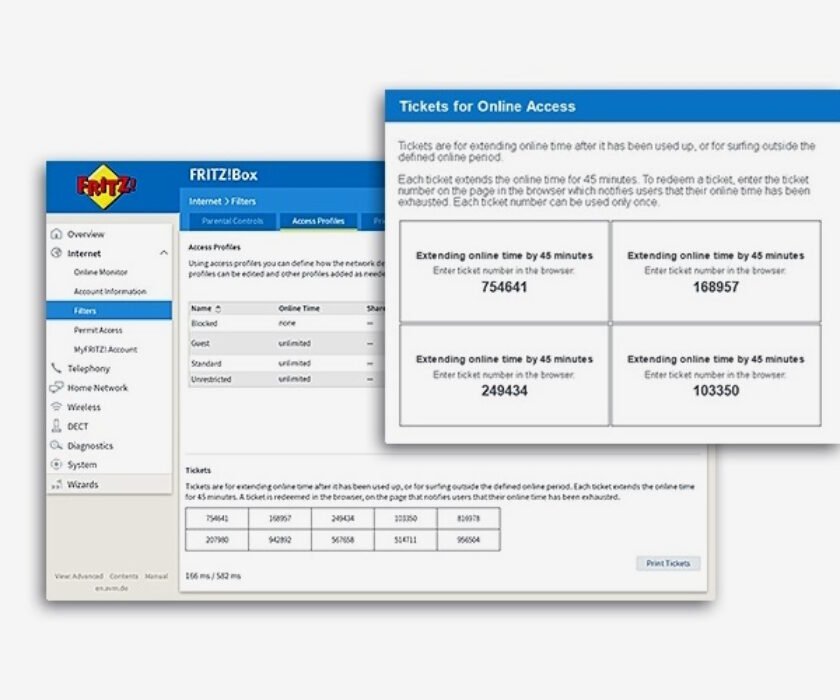The image size is (840, 700).
Task: Select the Unrestricted profile row
Action: 286,379
